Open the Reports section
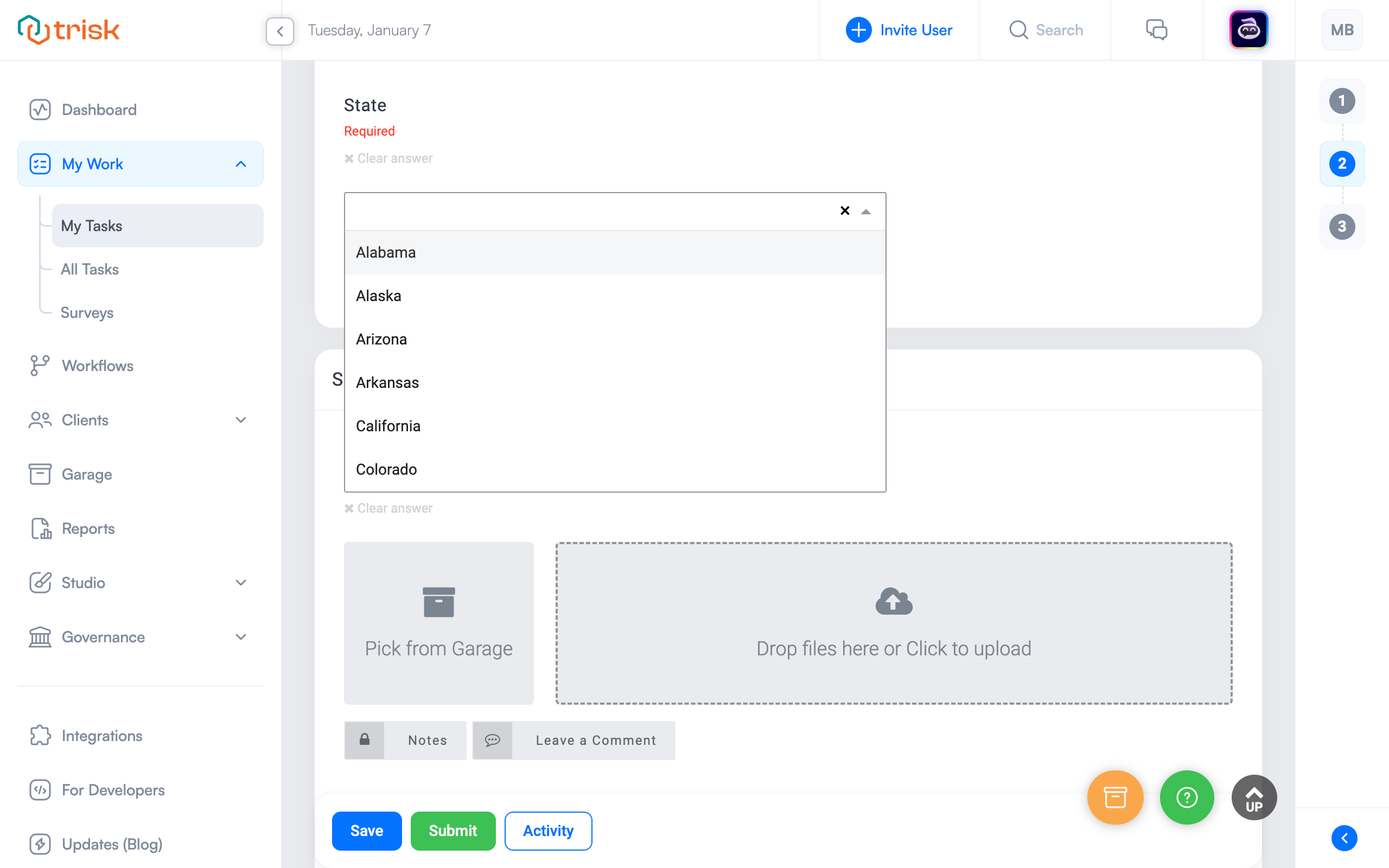The width and height of the screenshot is (1389, 868). (x=88, y=529)
